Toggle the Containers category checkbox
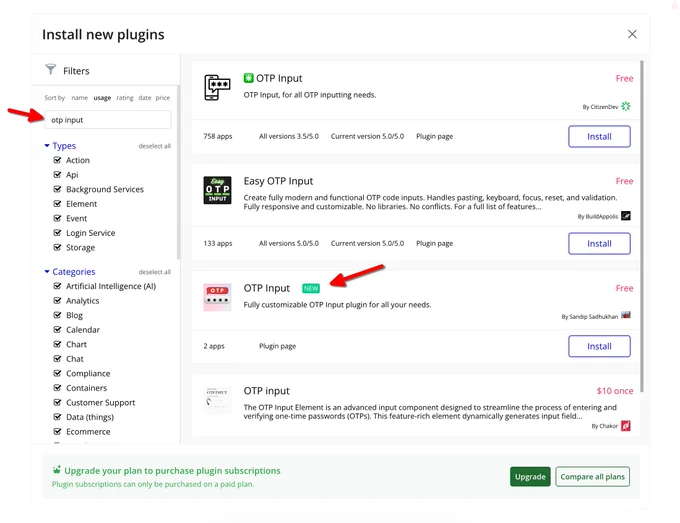Viewport: 680px width, 523px height. [57, 388]
